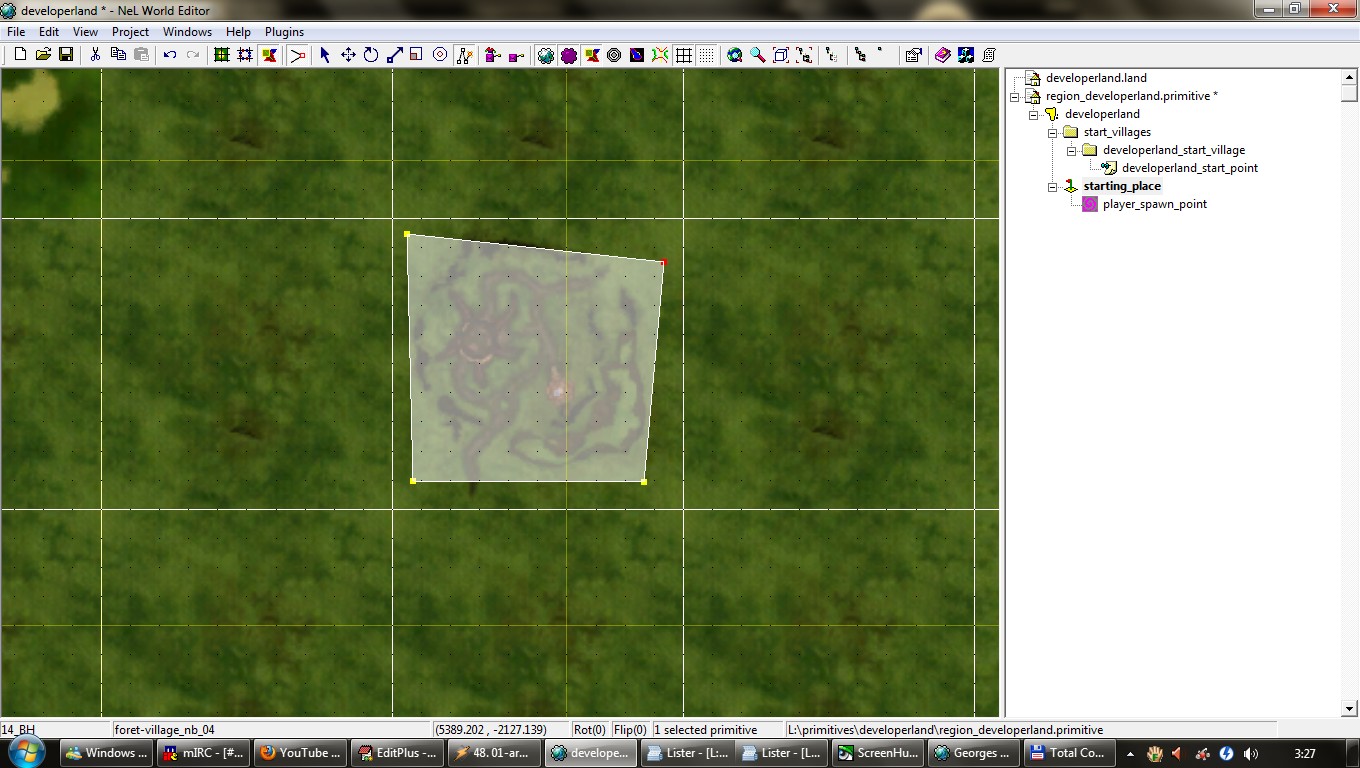Choose the Move tool with four arrows
The height and width of the screenshot is (768, 1360).
pos(348,55)
